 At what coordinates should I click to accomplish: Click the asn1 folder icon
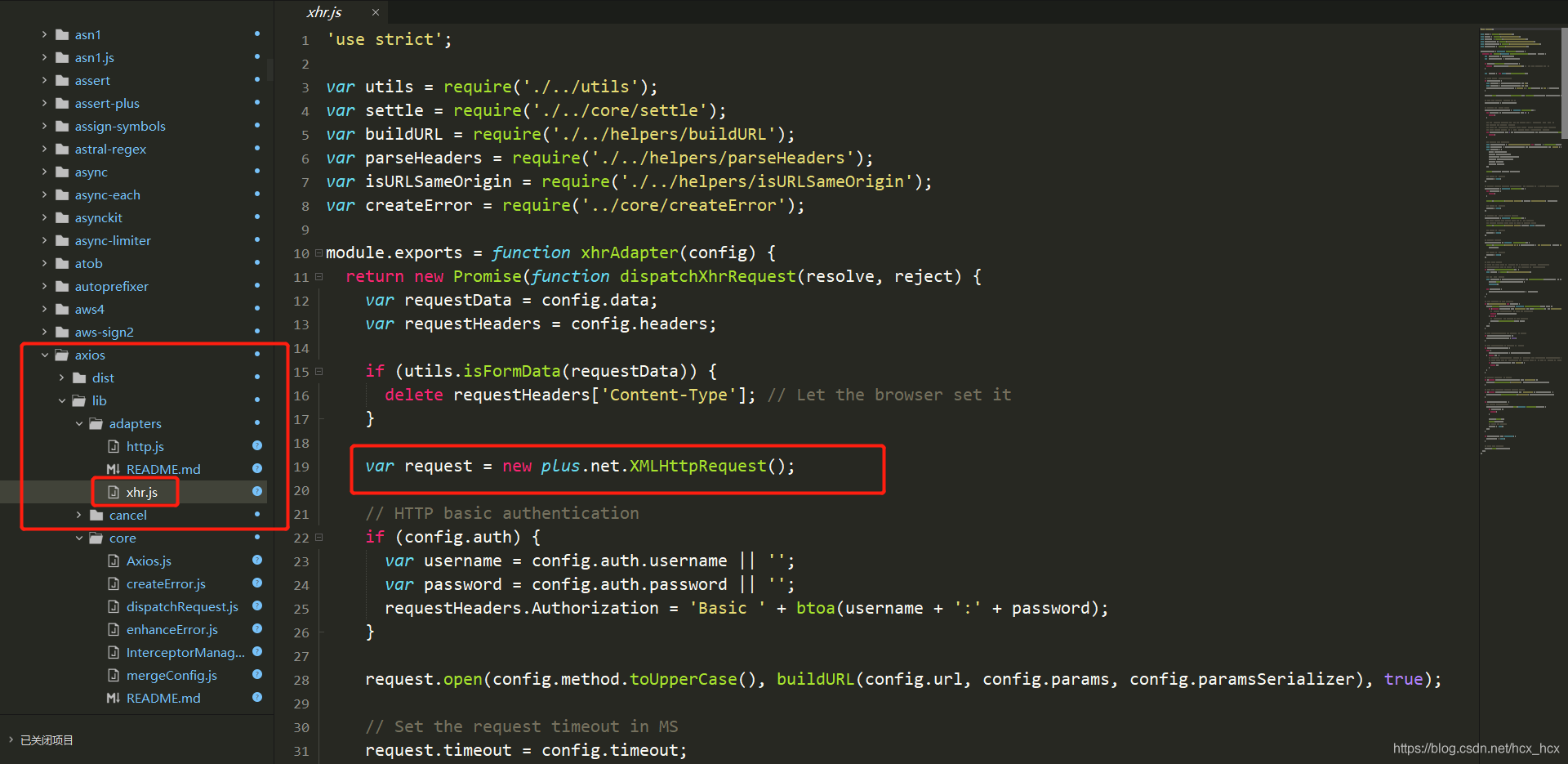pos(62,34)
